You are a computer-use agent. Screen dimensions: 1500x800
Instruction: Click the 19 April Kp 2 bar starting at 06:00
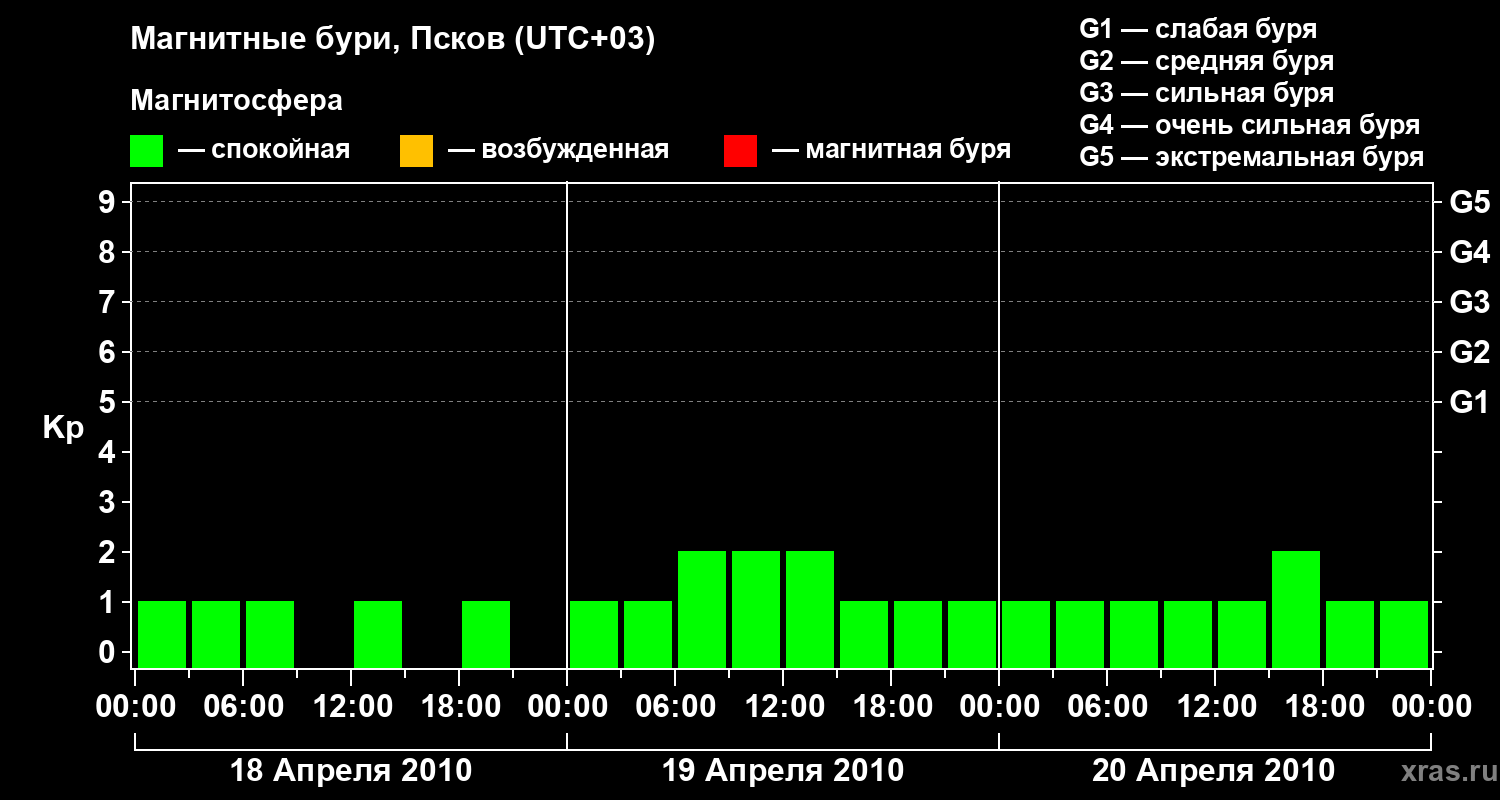tap(702, 609)
